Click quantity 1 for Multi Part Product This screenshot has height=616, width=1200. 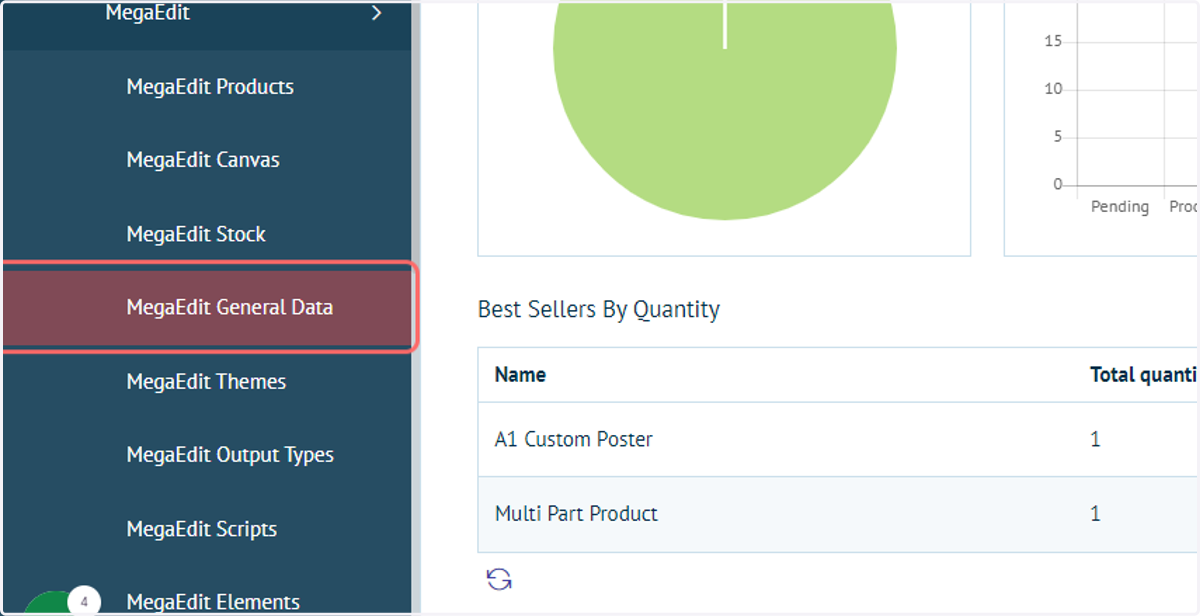tap(1095, 514)
